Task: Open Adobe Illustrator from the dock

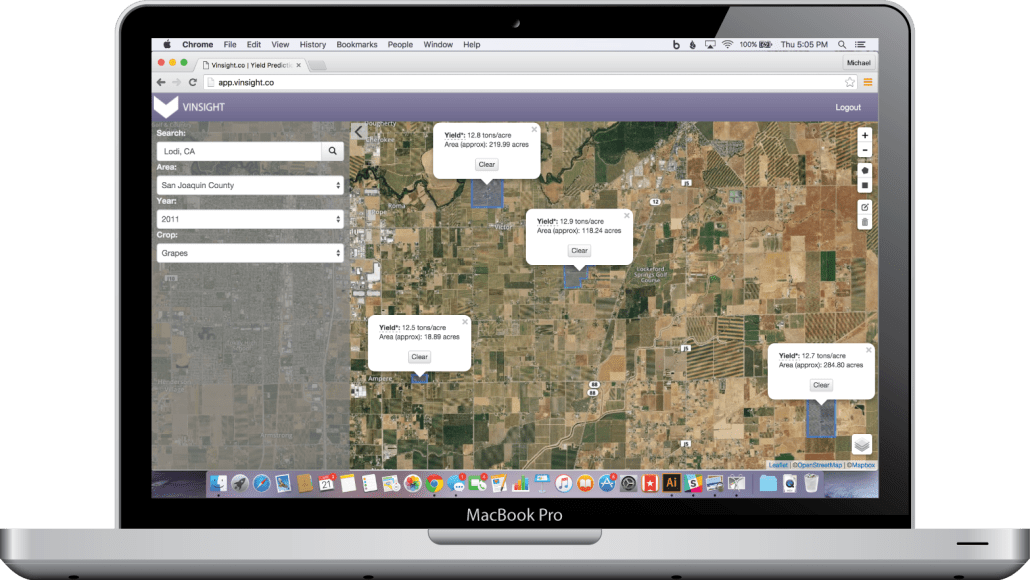Action: pyautogui.click(x=671, y=483)
